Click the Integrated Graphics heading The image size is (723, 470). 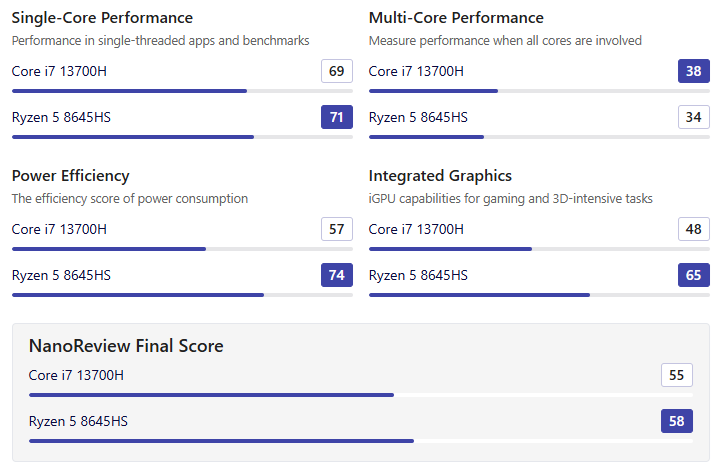pos(440,176)
